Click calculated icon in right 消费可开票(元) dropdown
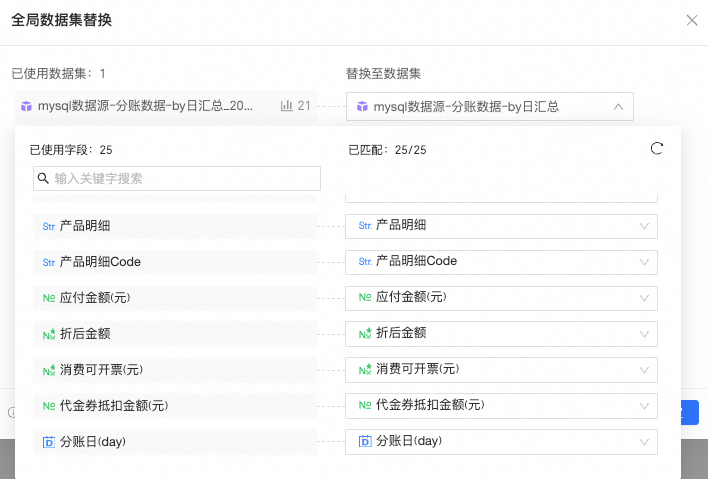 365,369
